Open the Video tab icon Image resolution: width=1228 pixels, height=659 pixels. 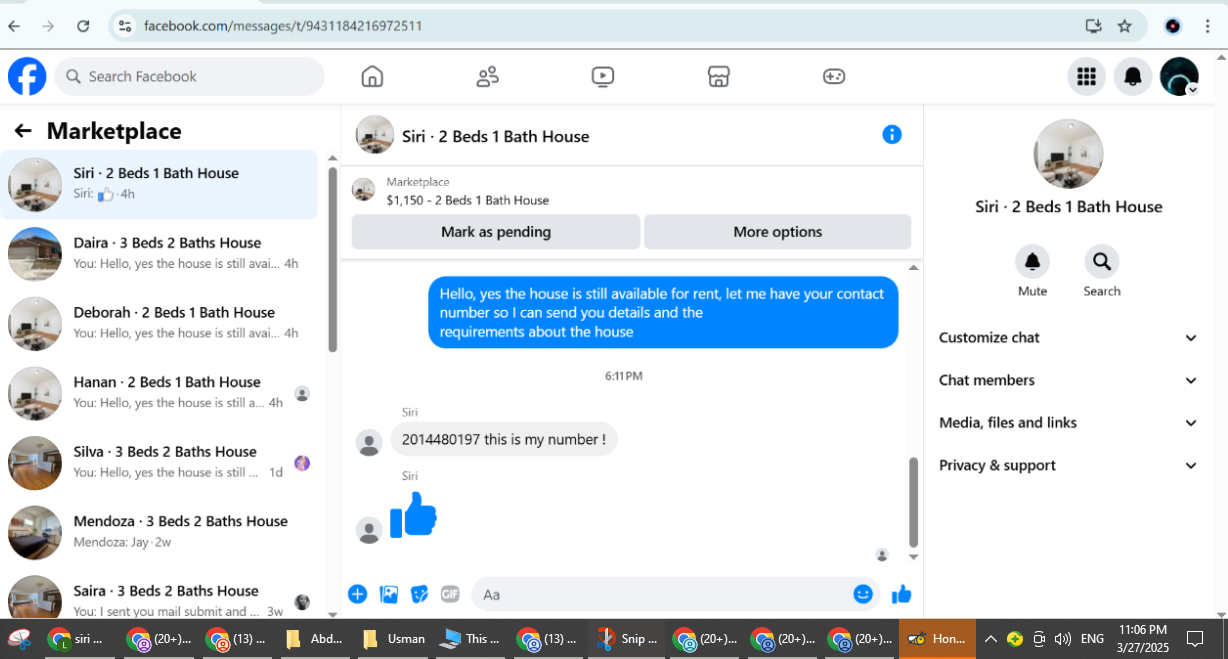coord(603,76)
